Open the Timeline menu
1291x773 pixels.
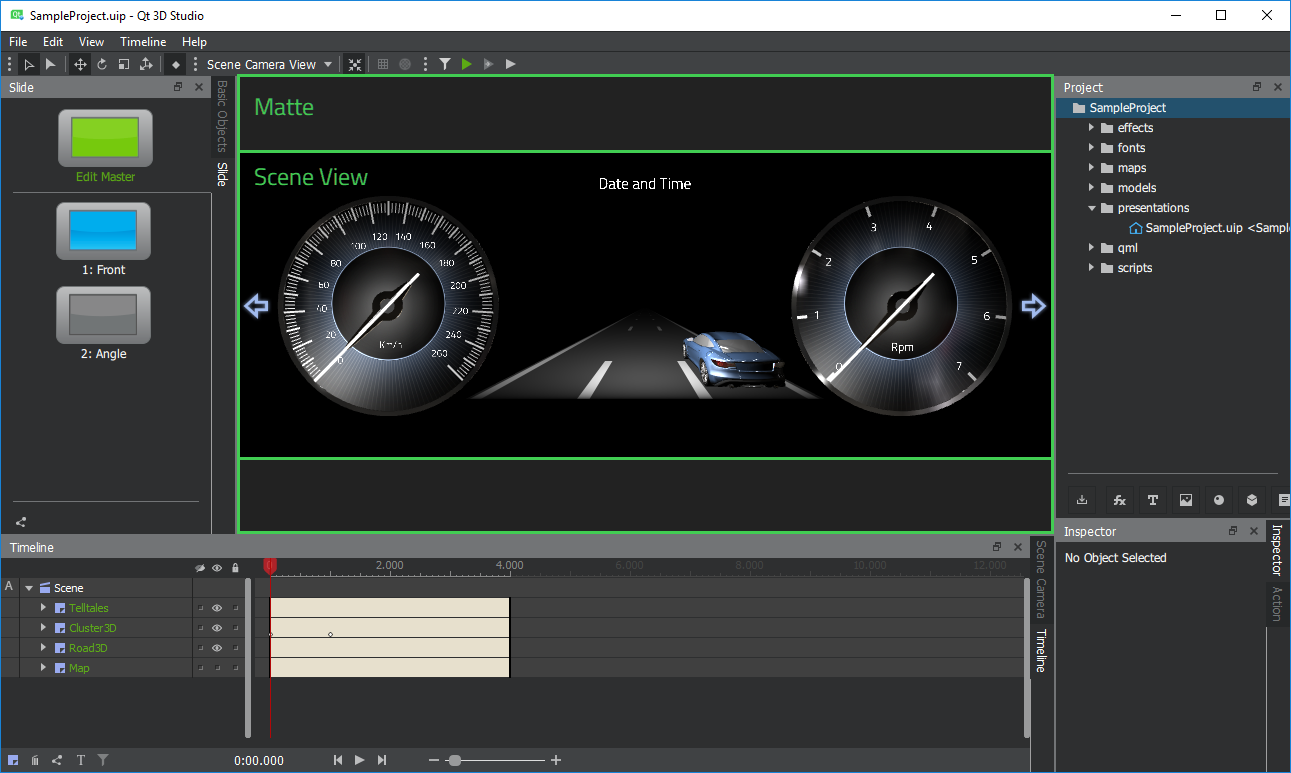coord(143,42)
